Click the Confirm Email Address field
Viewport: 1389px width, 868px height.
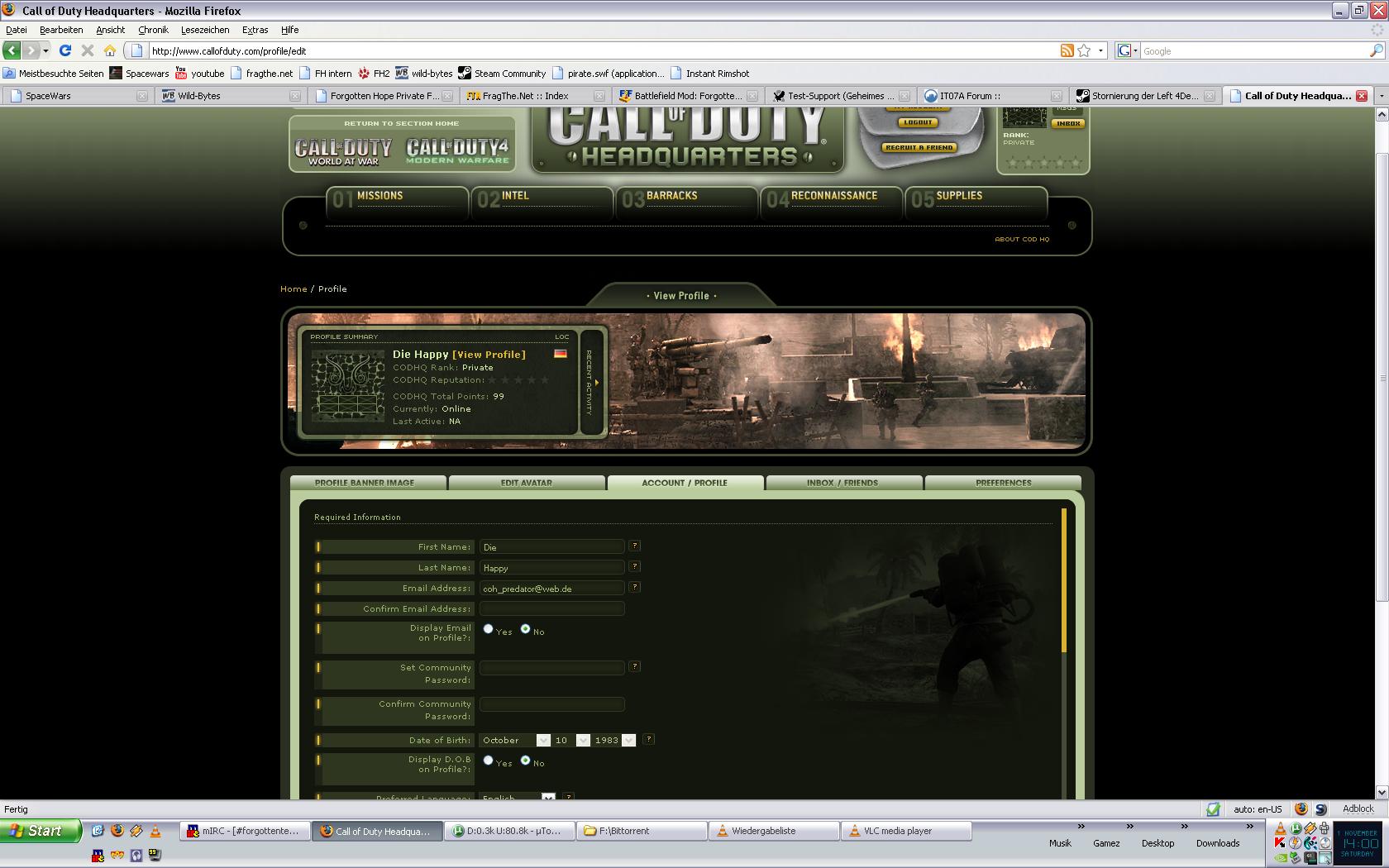pyautogui.click(x=551, y=608)
